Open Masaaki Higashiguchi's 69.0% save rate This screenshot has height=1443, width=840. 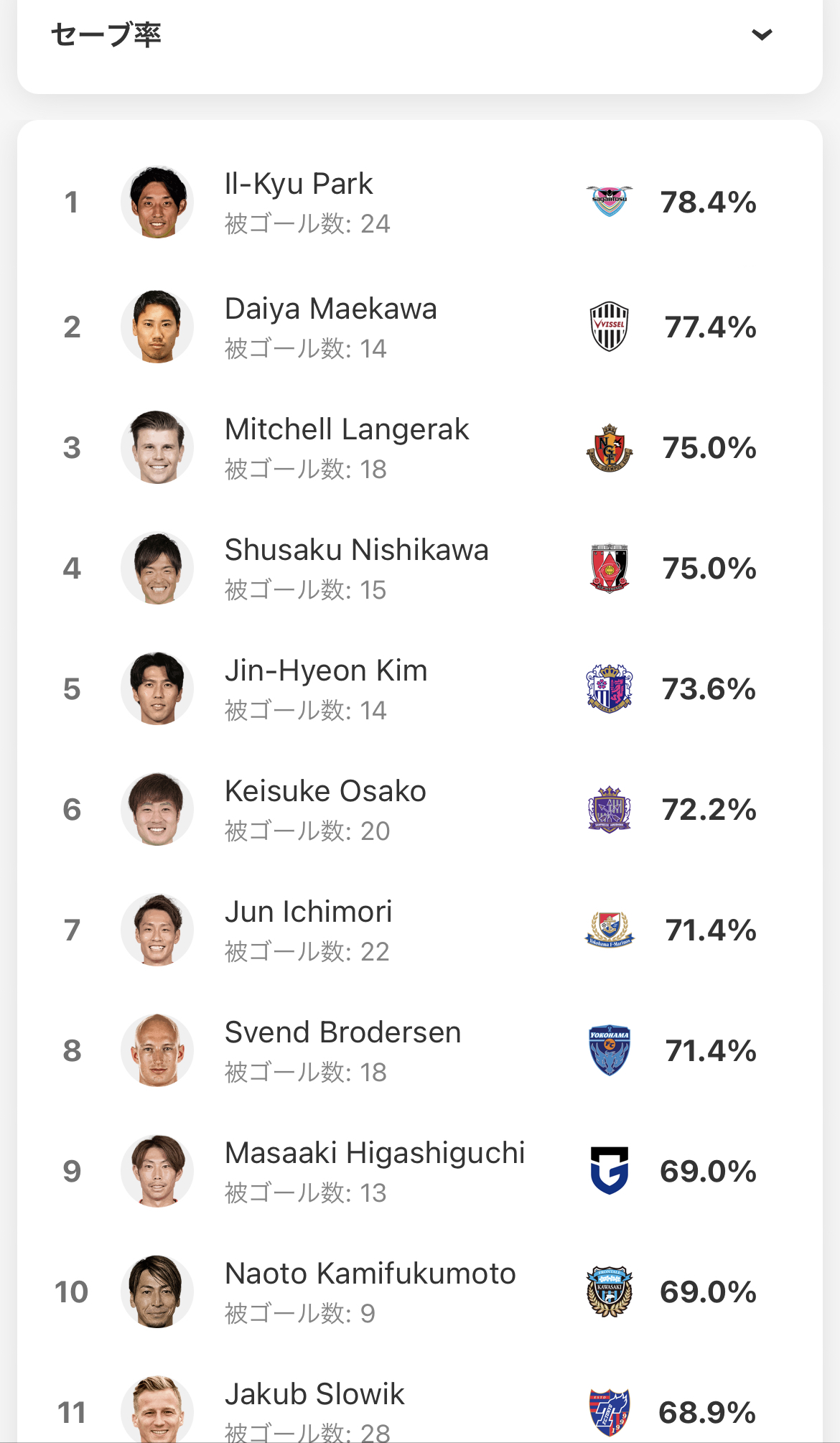(708, 1171)
